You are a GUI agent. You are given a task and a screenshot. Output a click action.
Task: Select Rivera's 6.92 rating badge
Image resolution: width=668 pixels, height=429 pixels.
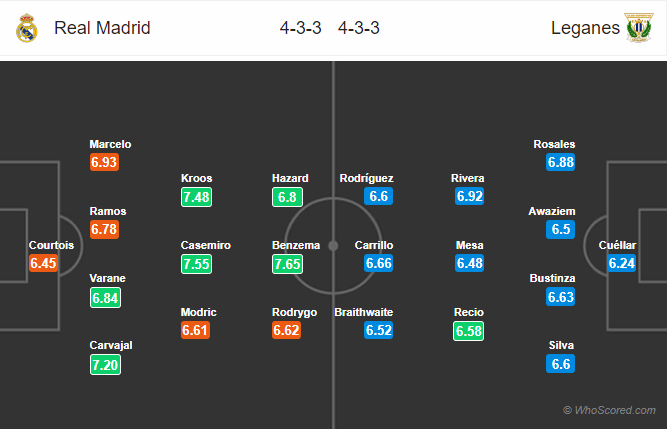click(x=469, y=196)
